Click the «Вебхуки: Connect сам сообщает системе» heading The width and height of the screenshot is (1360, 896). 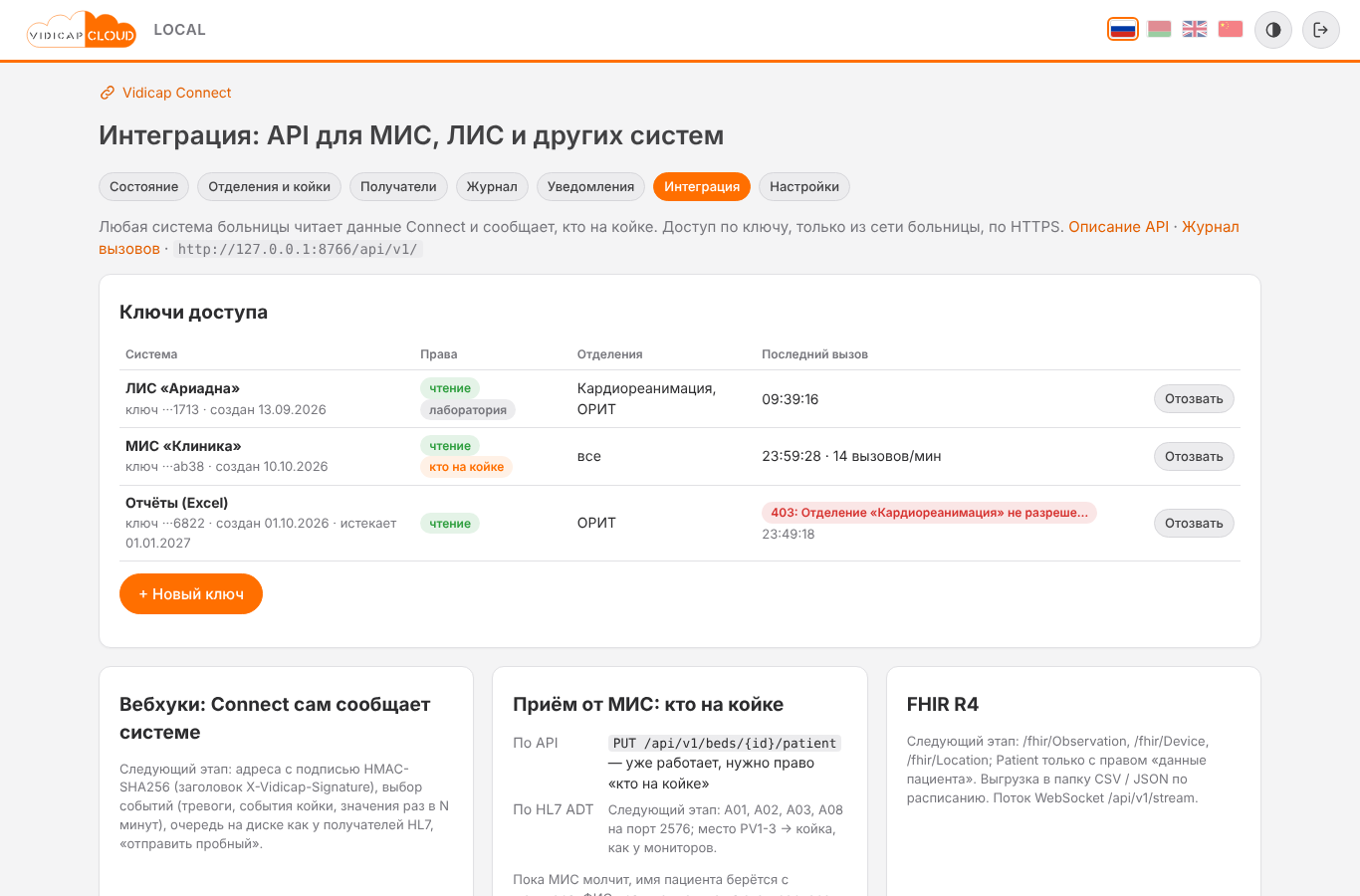(x=275, y=719)
